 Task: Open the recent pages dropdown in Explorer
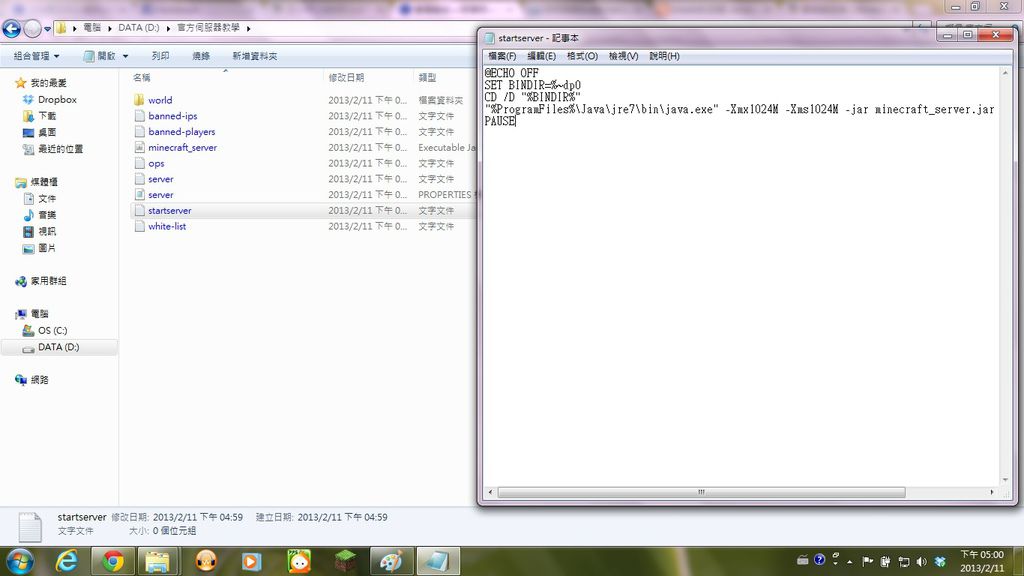click(x=47, y=29)
